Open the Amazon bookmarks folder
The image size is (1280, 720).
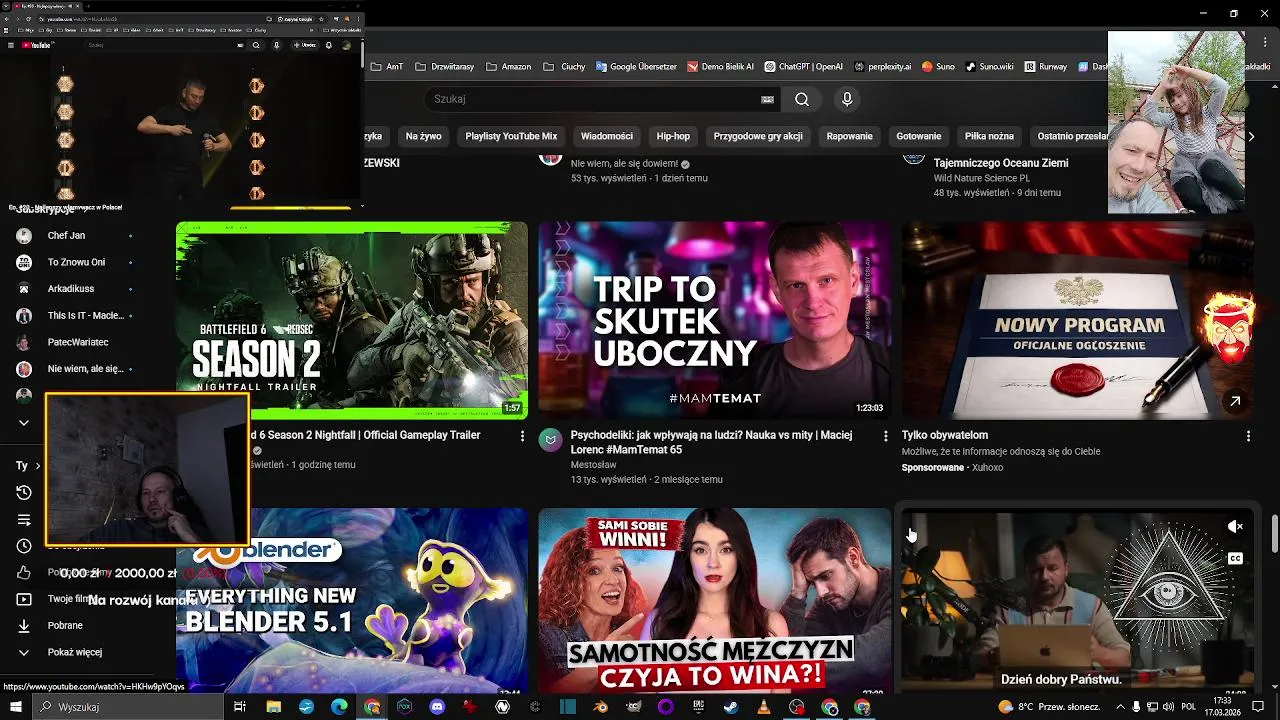[x=508, y=67]
